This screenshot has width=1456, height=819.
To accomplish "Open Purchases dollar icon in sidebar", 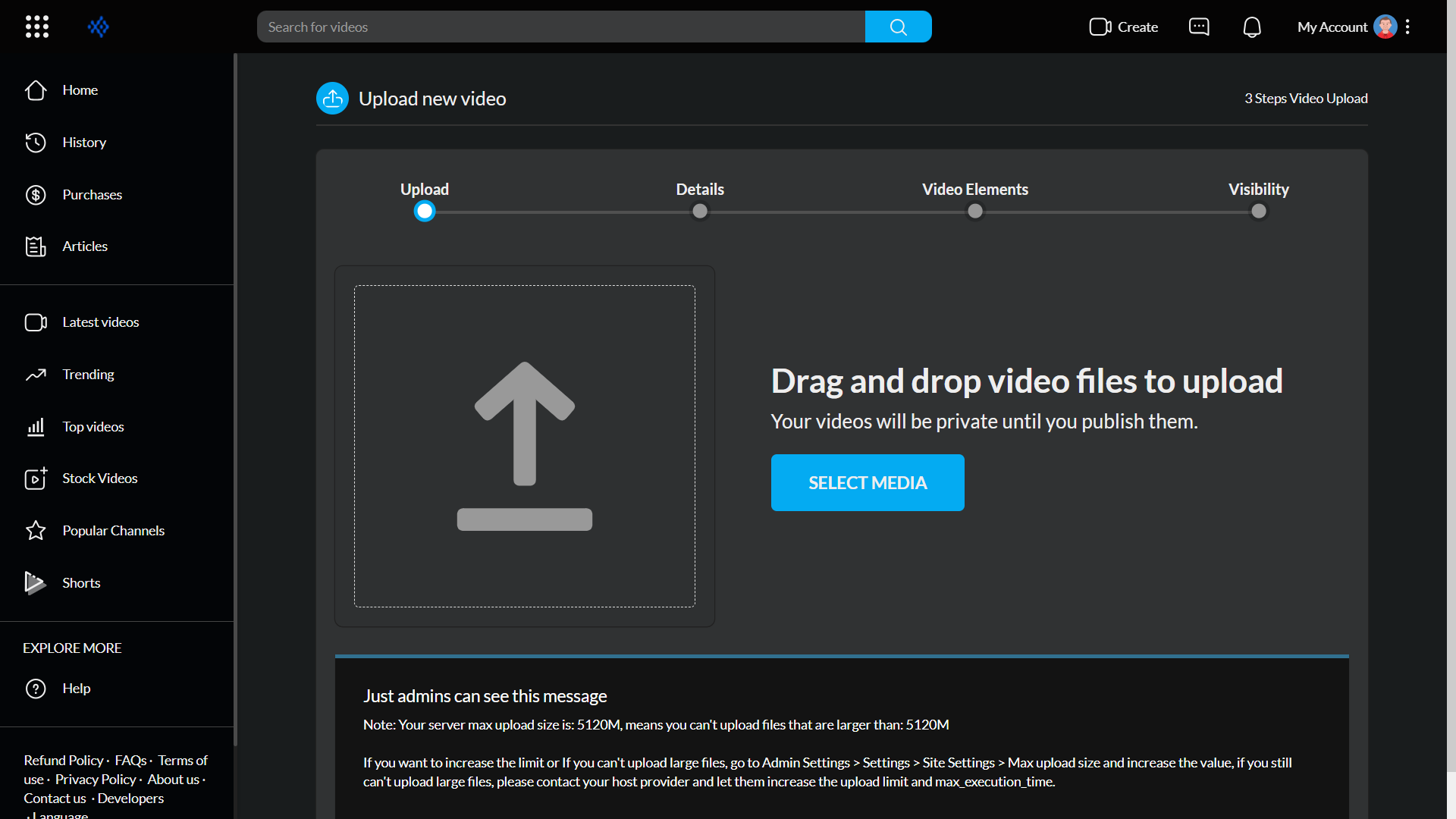I will tap(36, 195).
